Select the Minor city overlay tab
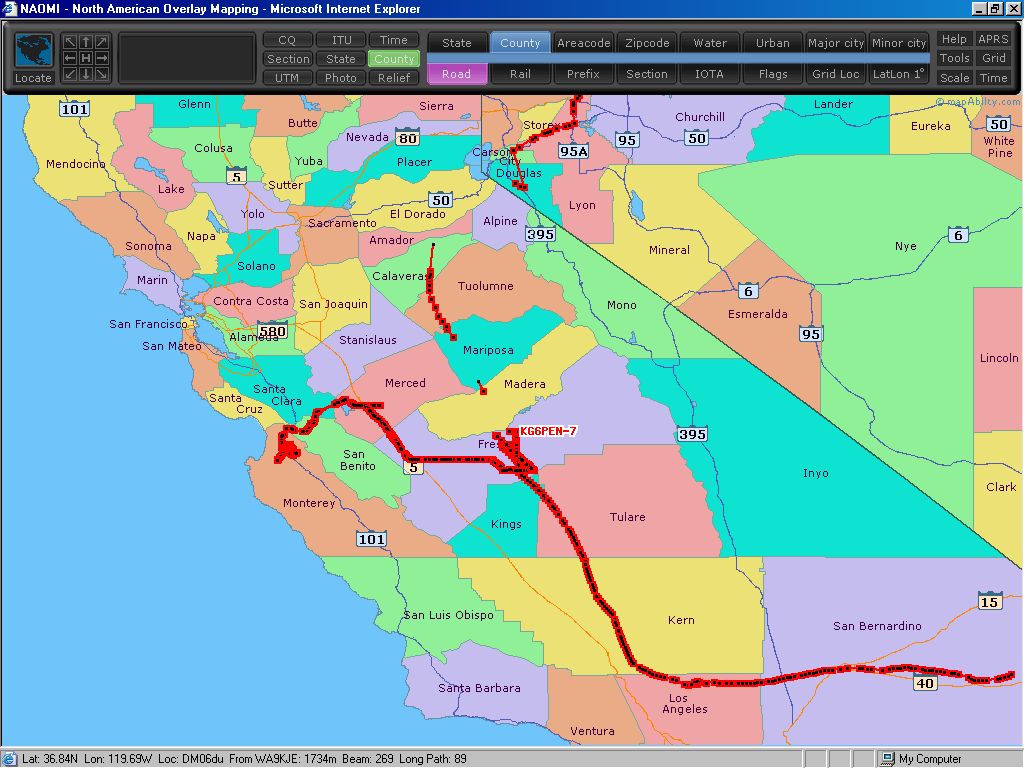This screenshot has width=1024, height=768. [899, 43]
